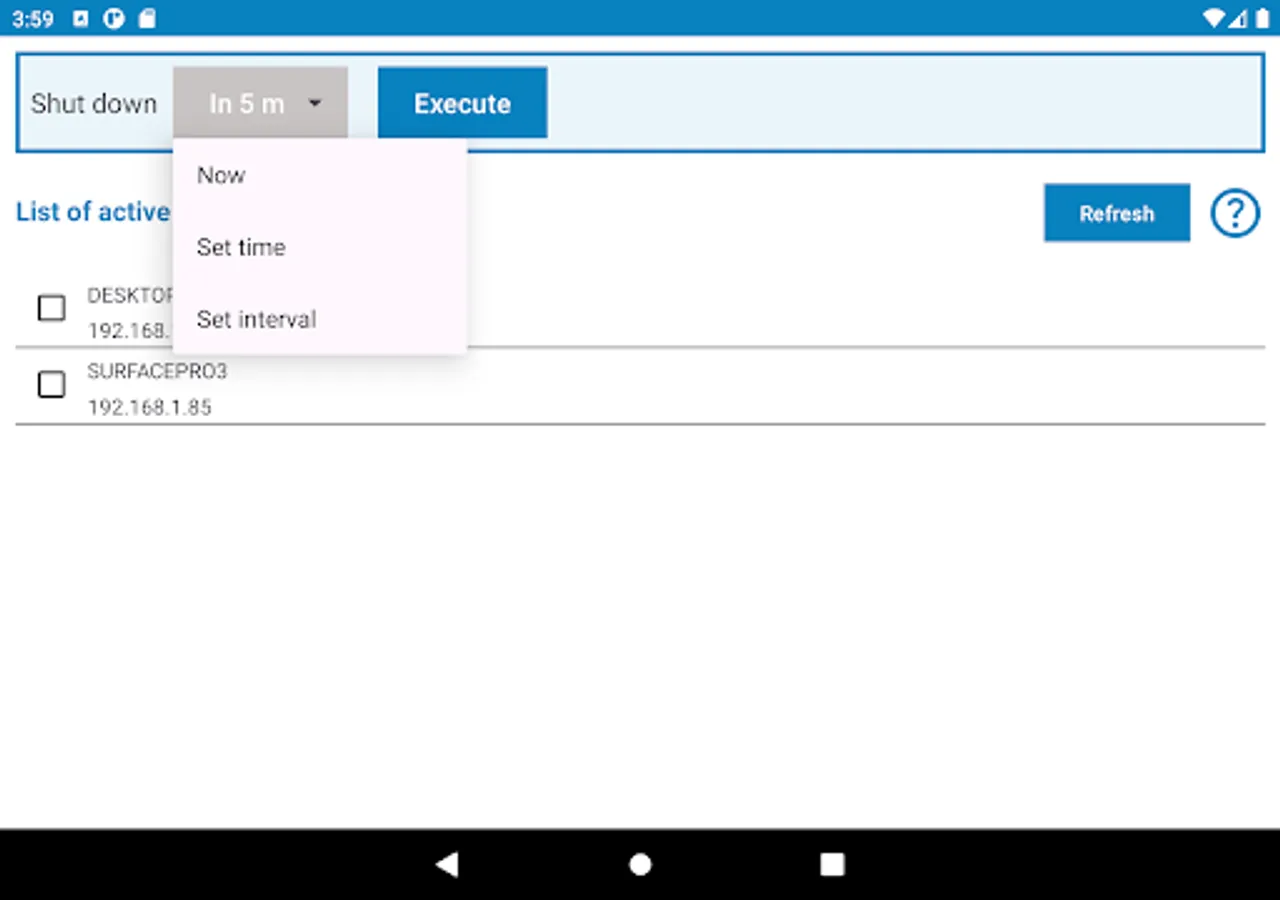Tap the Wi-Fi icon in the status bar
The width and height of the screenshot is (1280, 900).
click(1212, 18)
